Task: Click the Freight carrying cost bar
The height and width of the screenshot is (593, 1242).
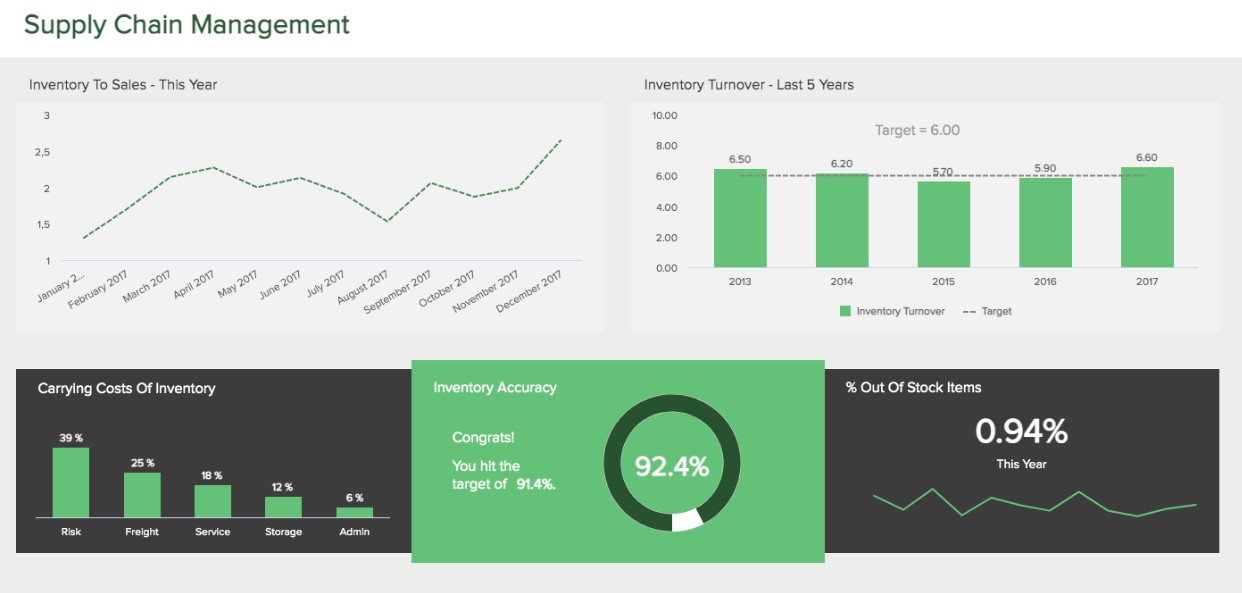Action: tap(142, 494)
